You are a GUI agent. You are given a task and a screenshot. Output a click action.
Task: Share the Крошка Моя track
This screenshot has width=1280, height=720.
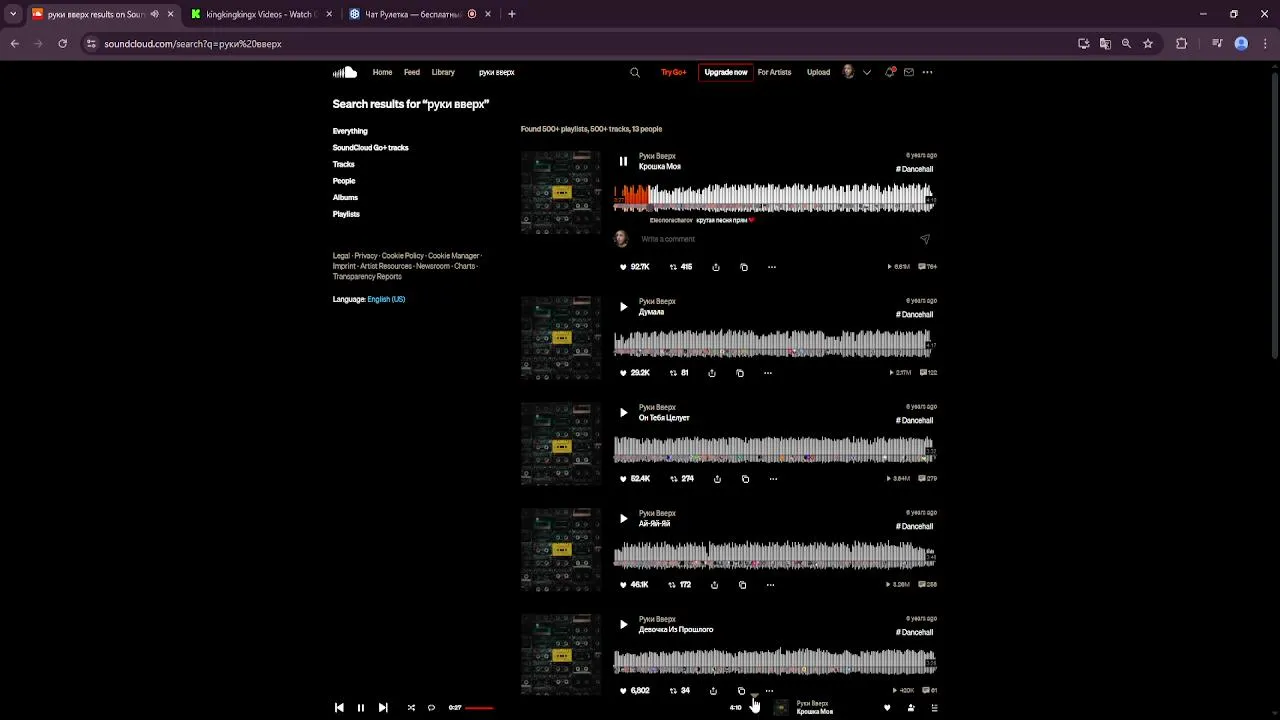716,267
